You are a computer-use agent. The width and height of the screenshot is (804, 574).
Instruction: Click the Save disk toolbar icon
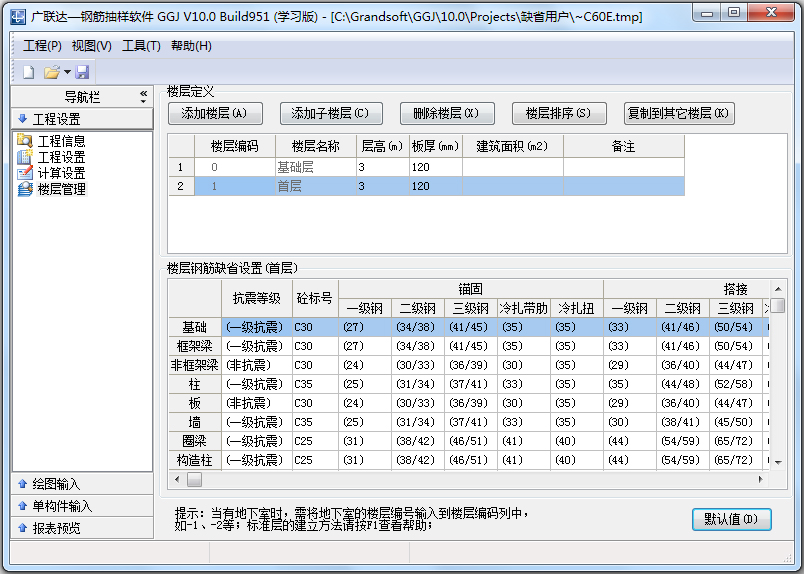coord(82,72)
